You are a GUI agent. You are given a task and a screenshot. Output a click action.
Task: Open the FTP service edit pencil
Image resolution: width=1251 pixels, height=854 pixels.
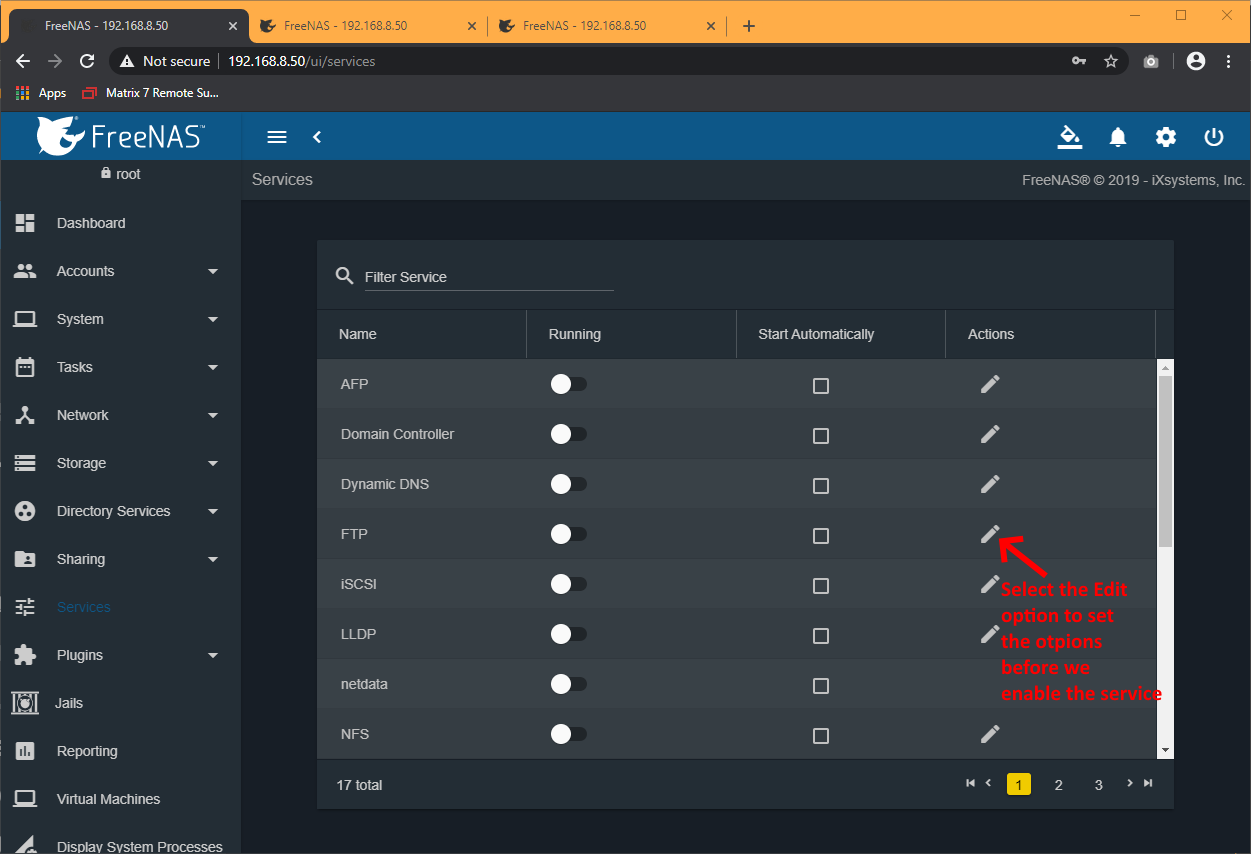click(990, 534)
